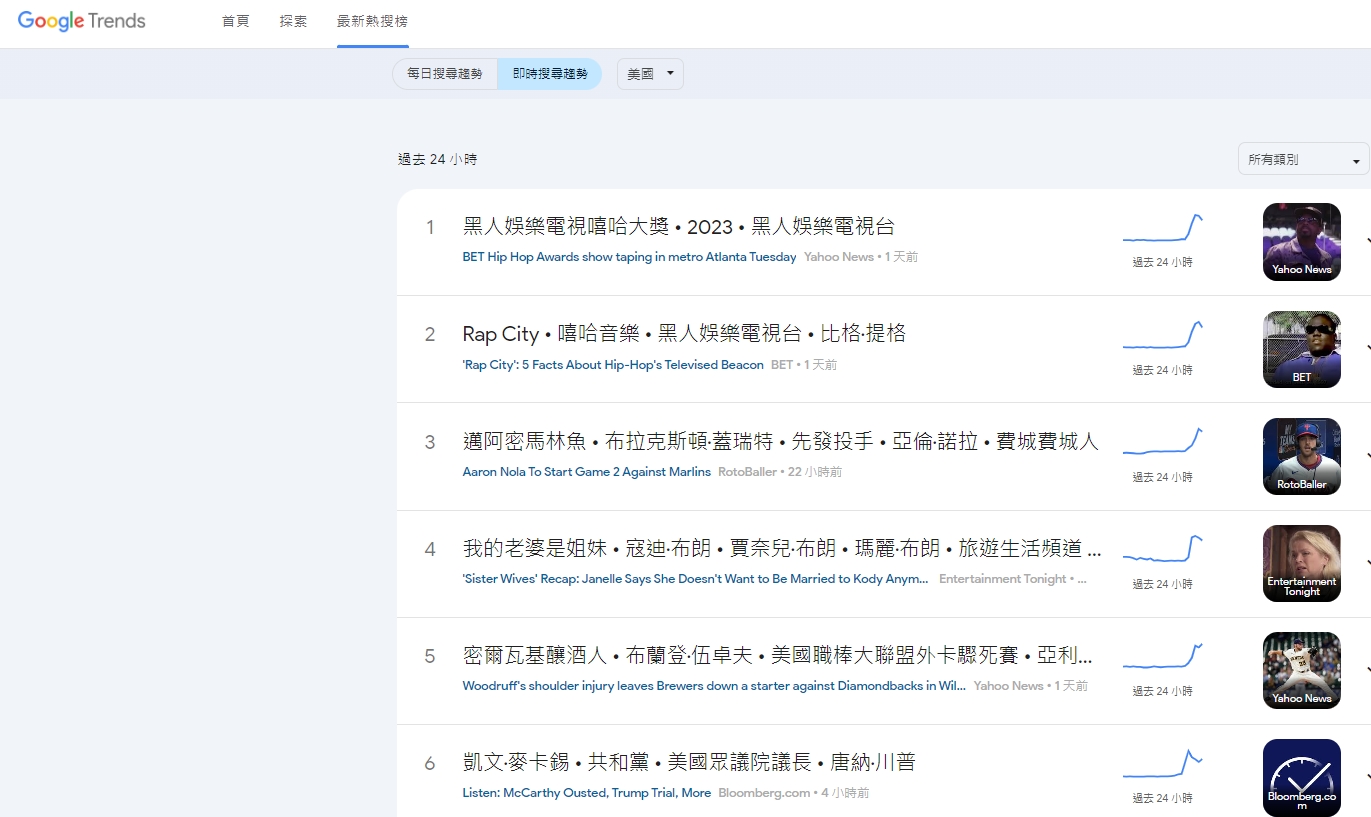Click the Bloomberg.com thumbnail image

(1302, 777)
